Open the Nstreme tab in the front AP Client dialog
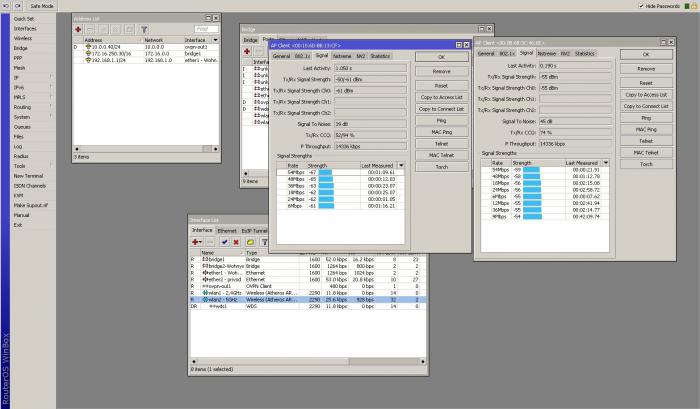The width and height of the screenshot is (700, 409). point(342,56)
